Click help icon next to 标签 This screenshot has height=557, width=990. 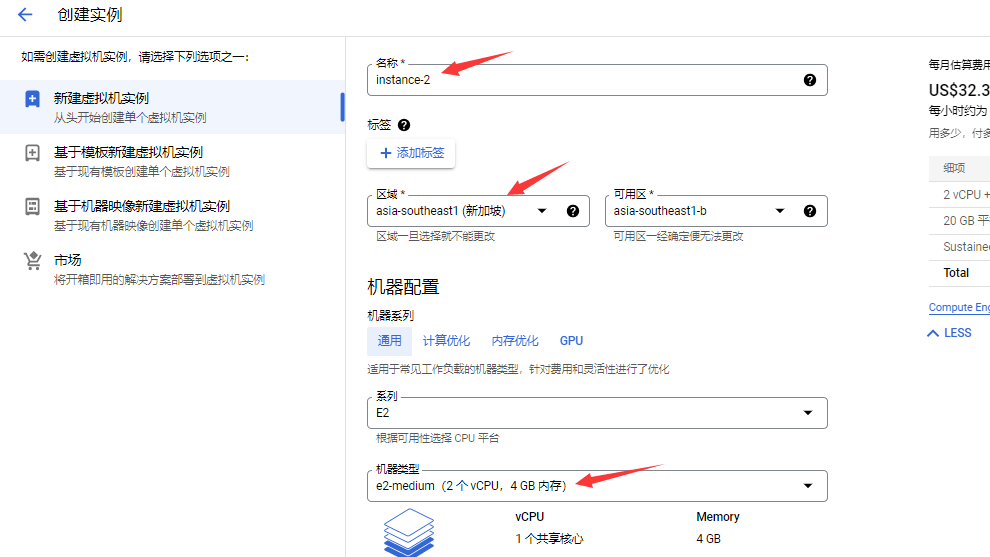point(404,125)
